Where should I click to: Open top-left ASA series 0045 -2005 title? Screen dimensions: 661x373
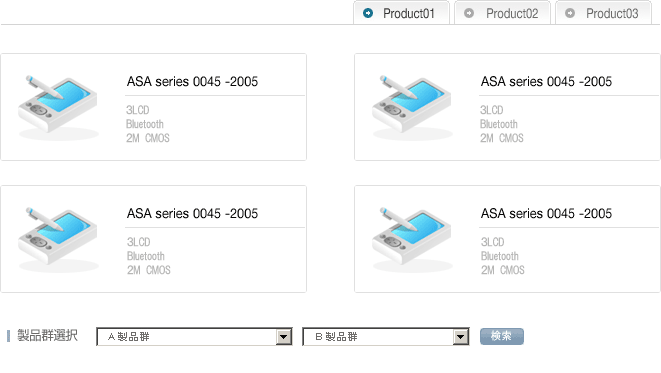(x=192, y=81)
